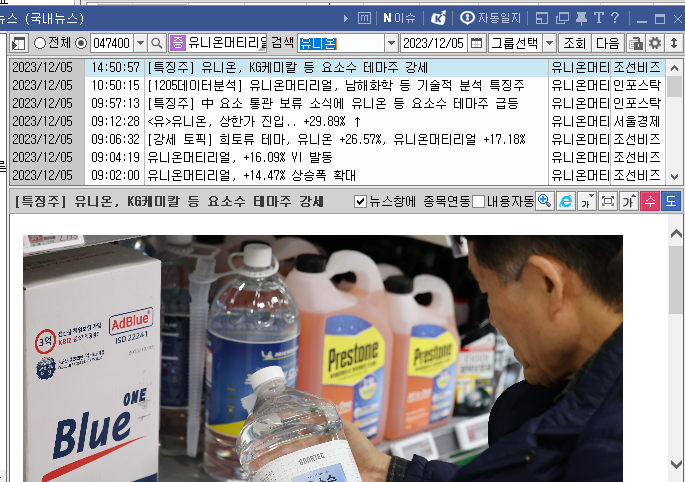Click the T font icon in title bar
The width and height of the screenshot is (685, 482).
[x=599, y=18]
